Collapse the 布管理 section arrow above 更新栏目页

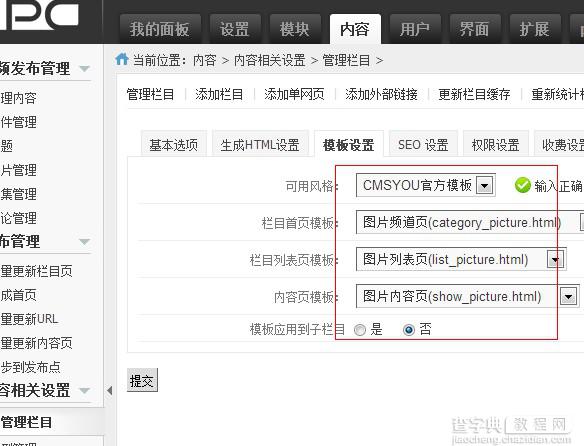tap(85, 242)
